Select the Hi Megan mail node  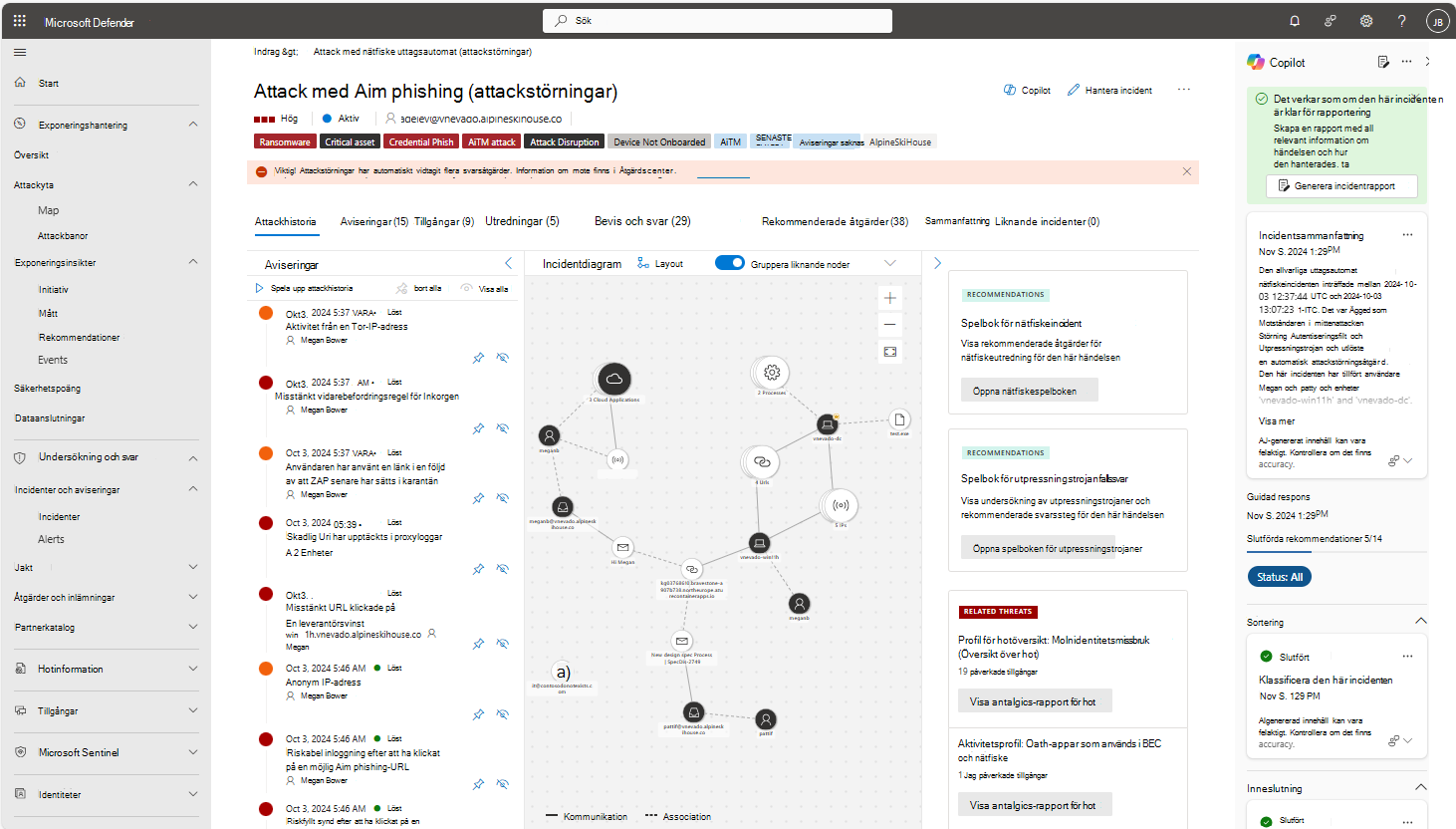[x=622, y=547]
